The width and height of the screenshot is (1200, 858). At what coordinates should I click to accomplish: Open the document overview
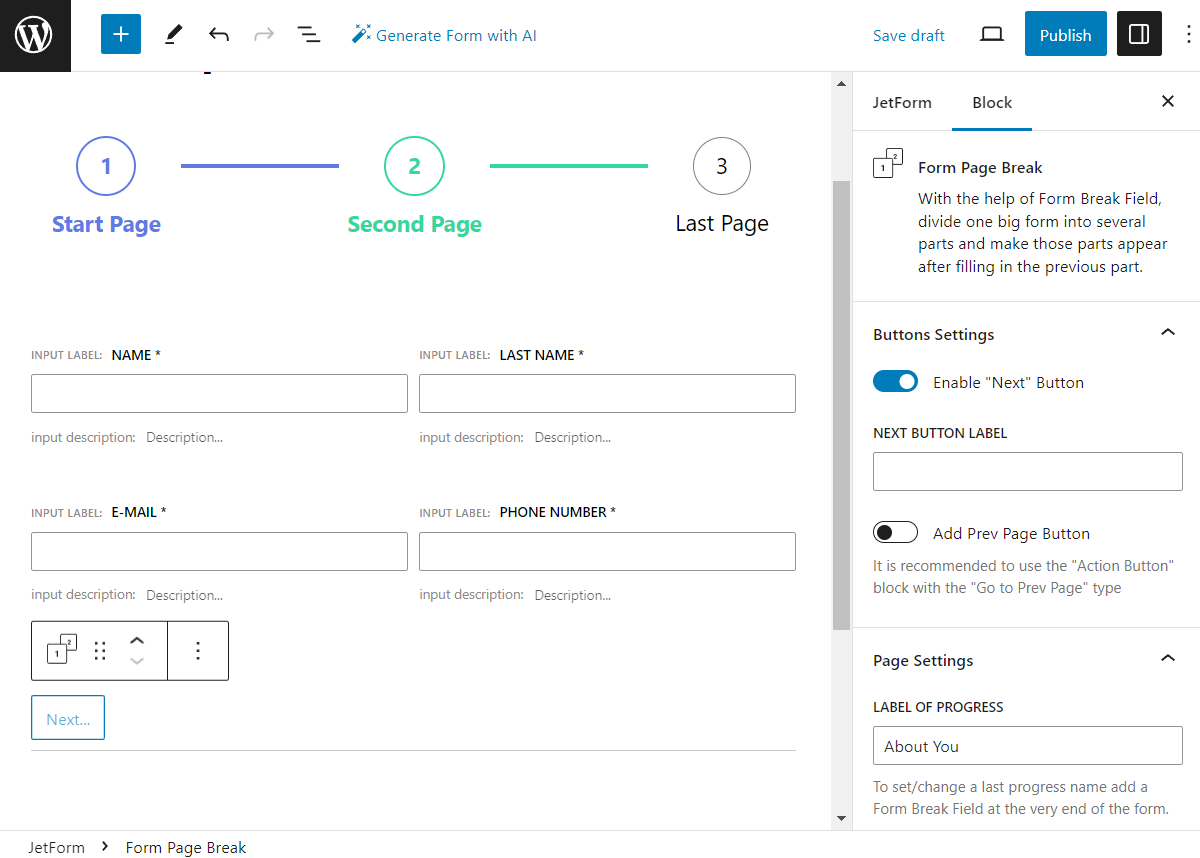click(x=309, y=33)
